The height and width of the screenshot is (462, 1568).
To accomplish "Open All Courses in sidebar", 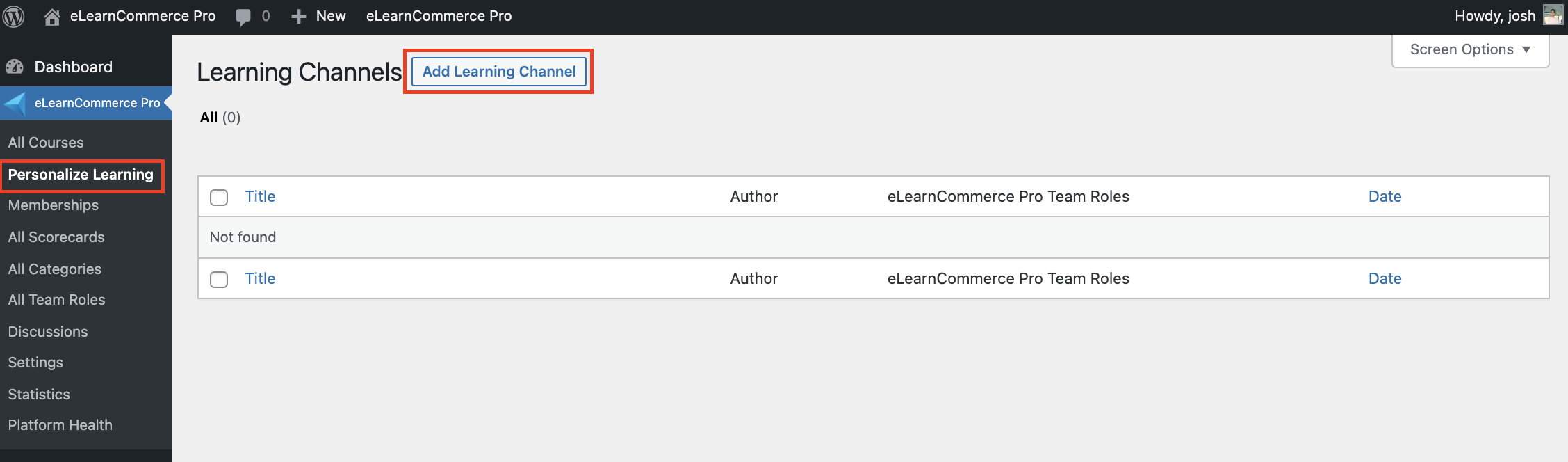I will (46, 143).
